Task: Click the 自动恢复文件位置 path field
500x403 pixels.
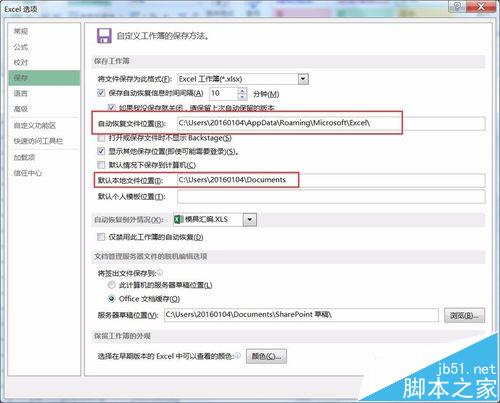Action: pos(331,123)
